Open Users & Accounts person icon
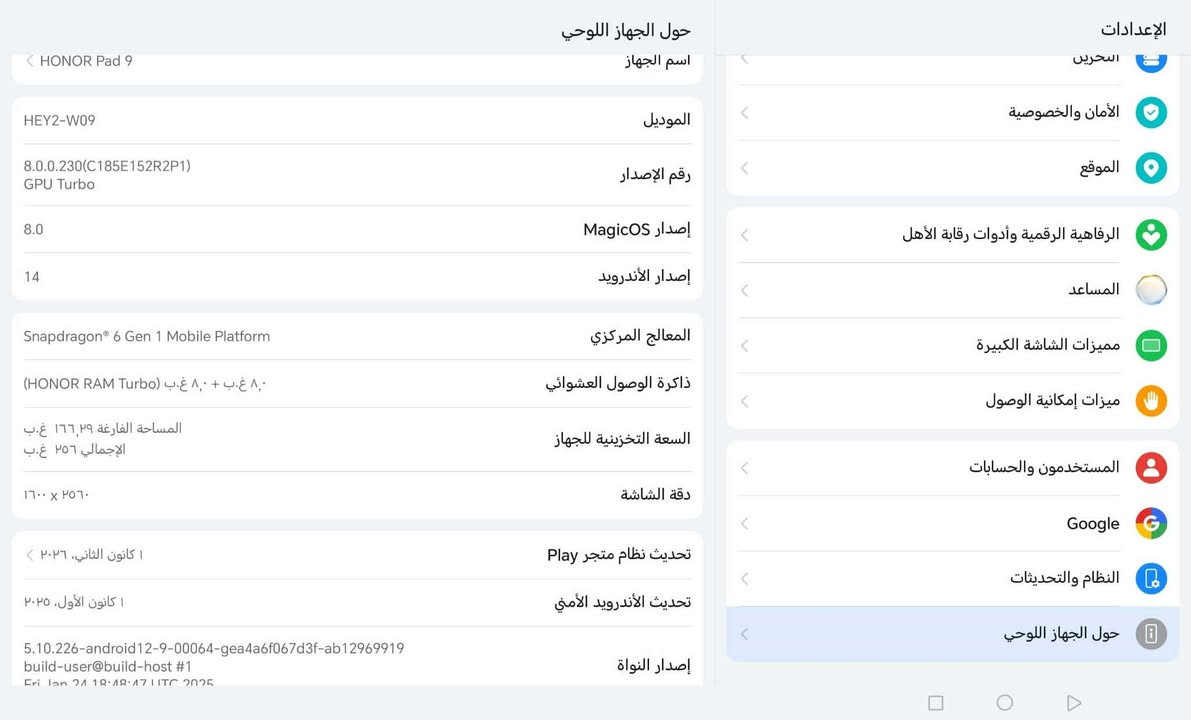The height and width of the screenshot is (720, 1191). (x=1151, y=467)
